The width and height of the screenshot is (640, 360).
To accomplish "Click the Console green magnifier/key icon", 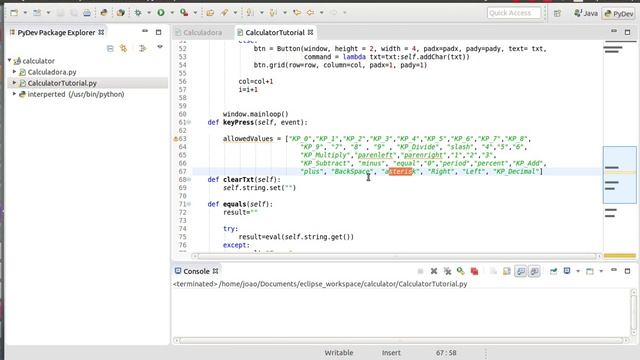I will [461, 271].
